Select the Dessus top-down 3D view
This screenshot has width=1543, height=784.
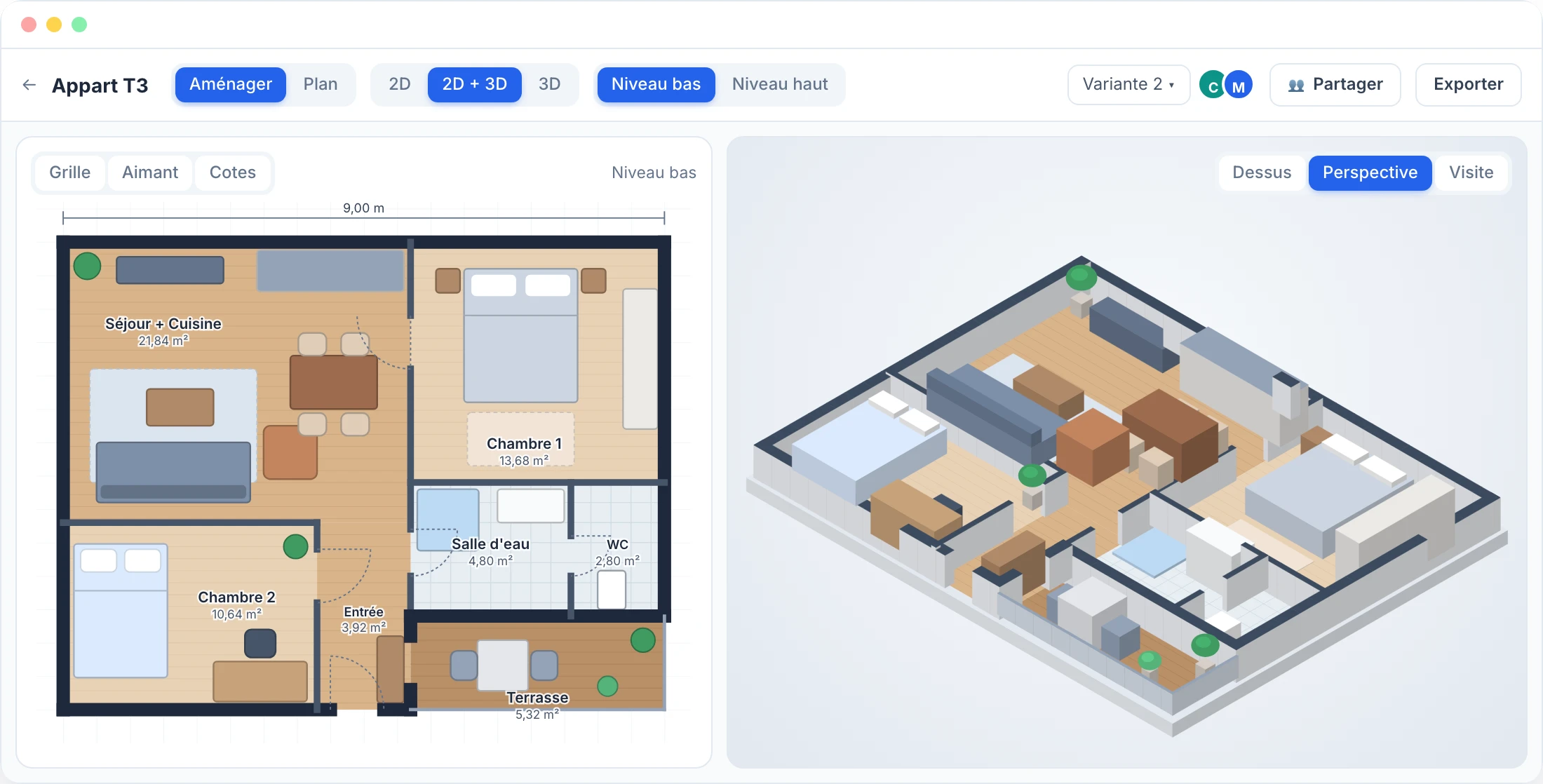(1262, 173)
